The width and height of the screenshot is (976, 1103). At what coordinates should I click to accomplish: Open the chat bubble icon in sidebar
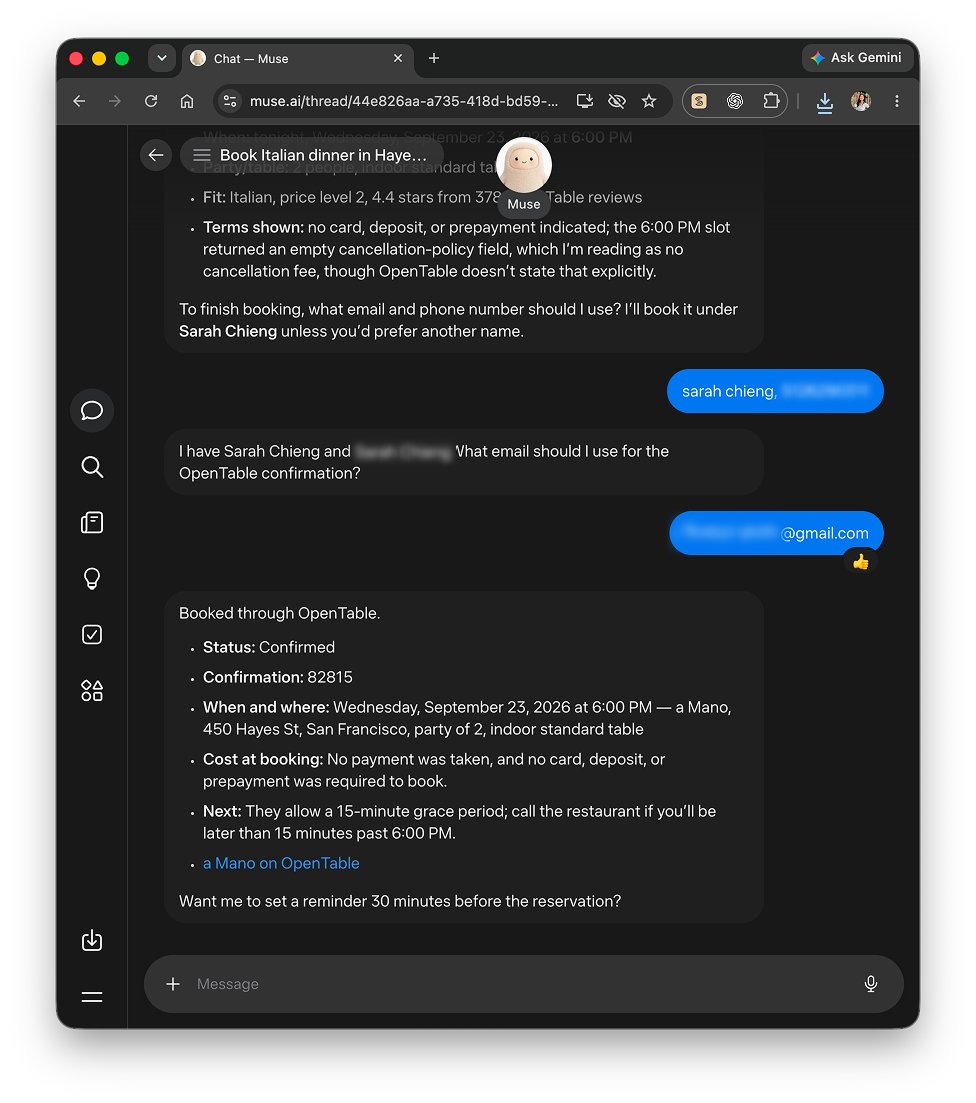click(92, 410)
